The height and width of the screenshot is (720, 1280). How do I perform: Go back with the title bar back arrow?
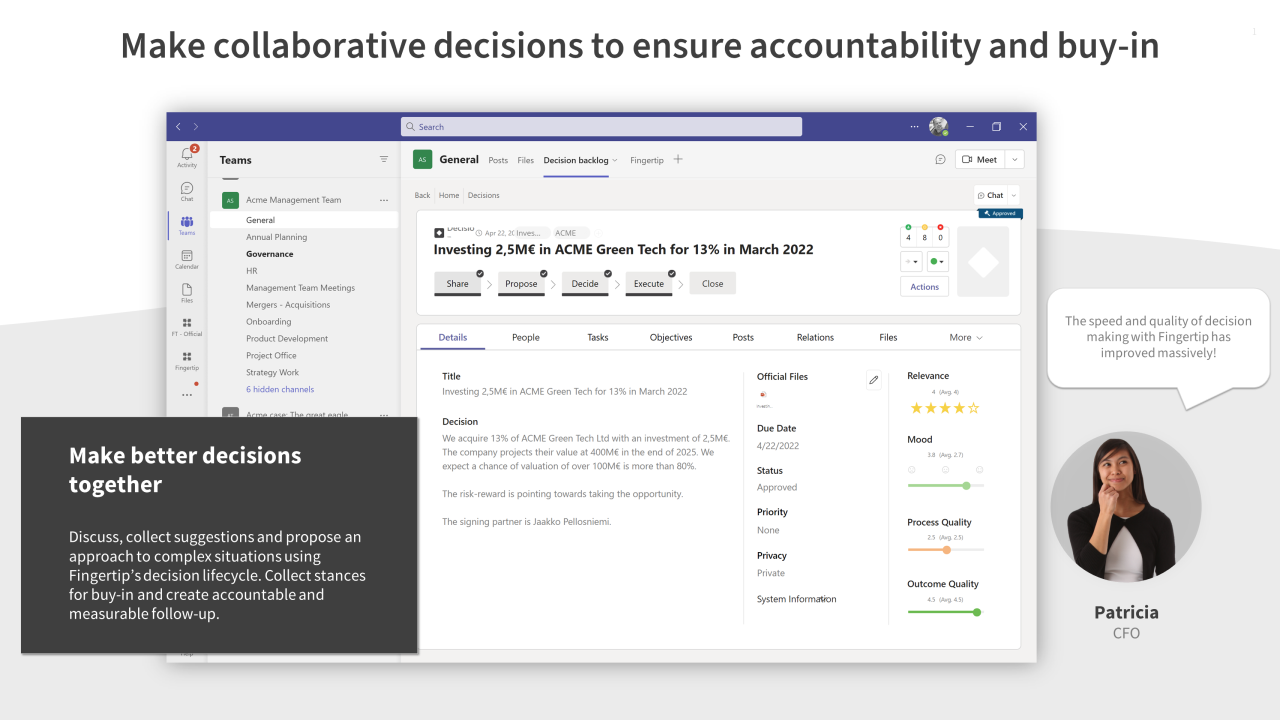click(179, 127)
